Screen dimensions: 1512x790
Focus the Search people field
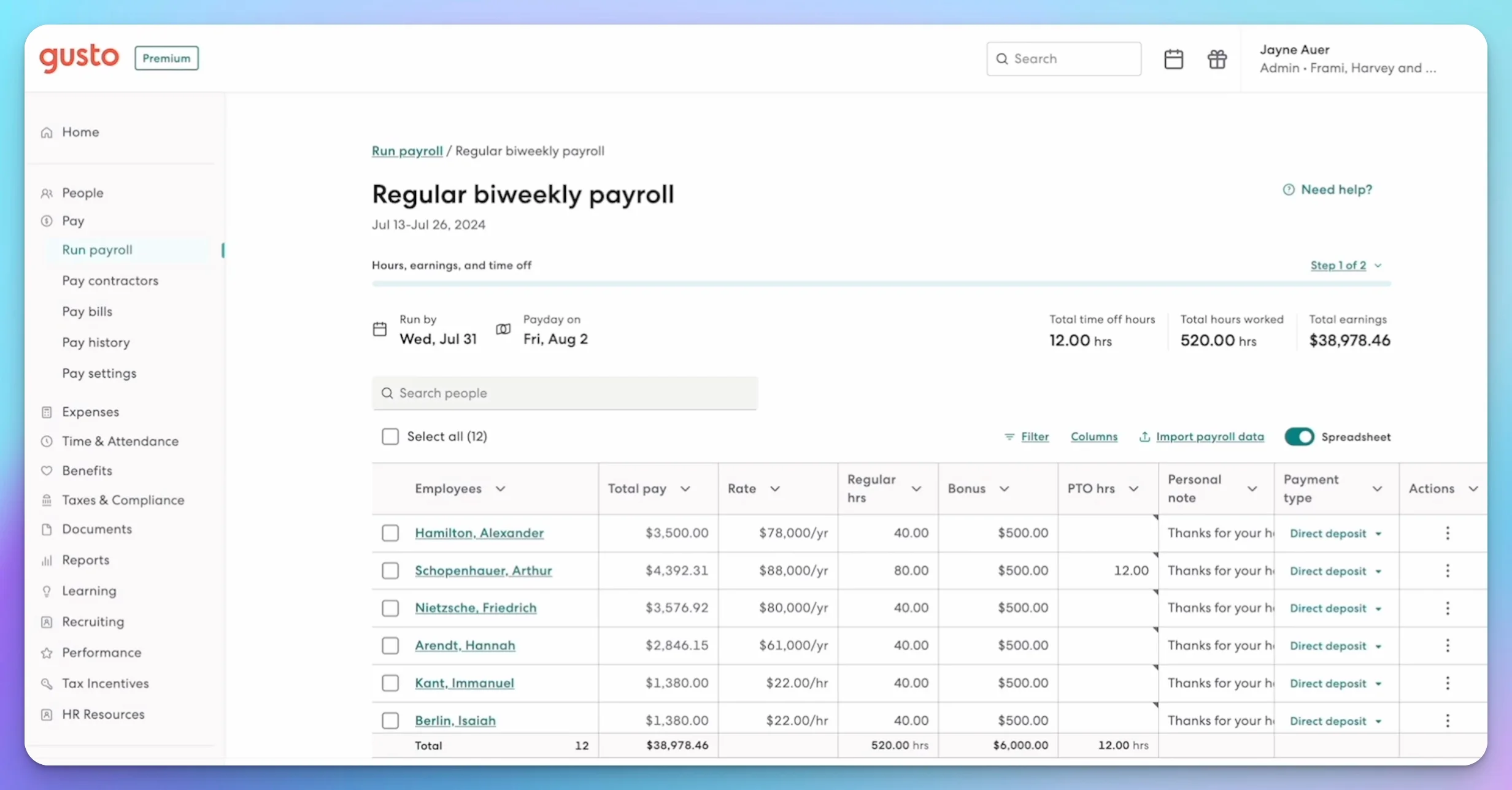pos(565,393)
